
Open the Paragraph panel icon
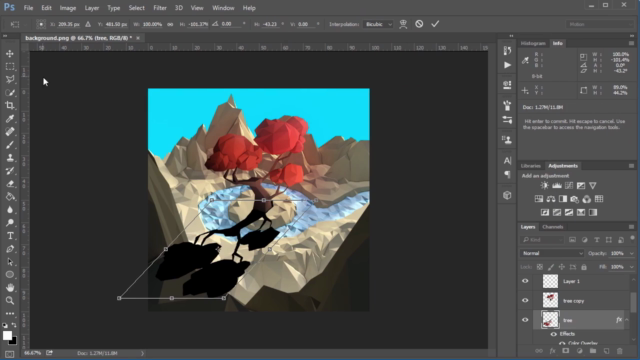tap(507, 175)
